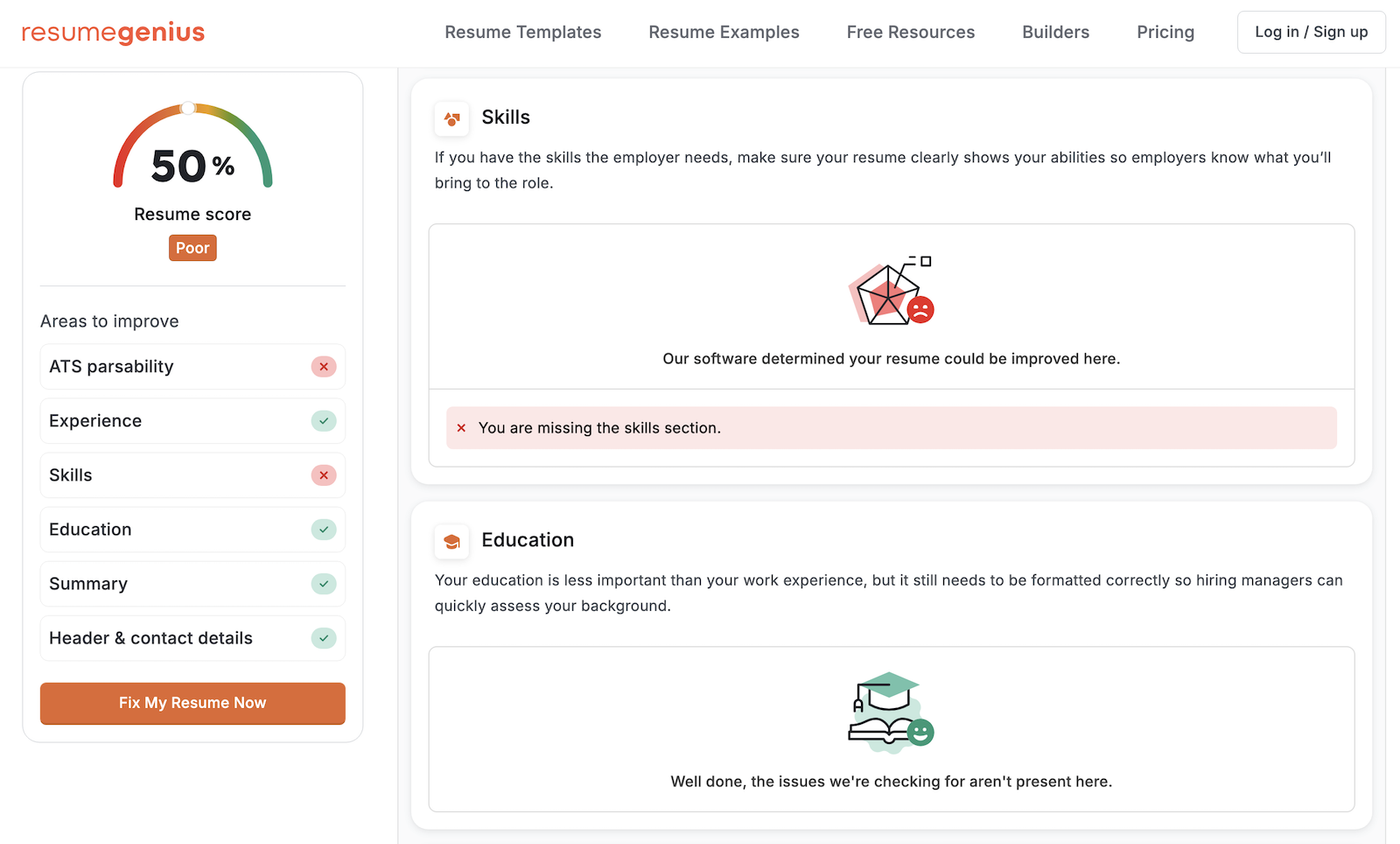This screenshot has height=844, width=1400.
Task: Go to the Pricing page
Action: coord(1165,32)
